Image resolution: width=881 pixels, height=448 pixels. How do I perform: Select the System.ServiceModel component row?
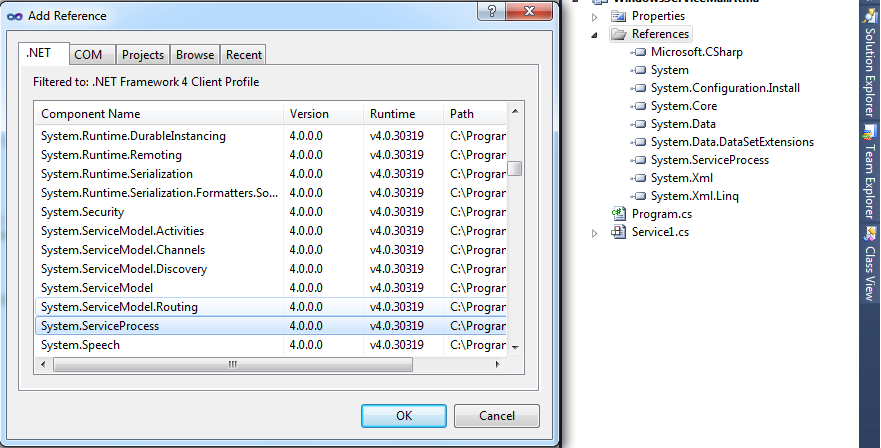click(x=270, y=288)
